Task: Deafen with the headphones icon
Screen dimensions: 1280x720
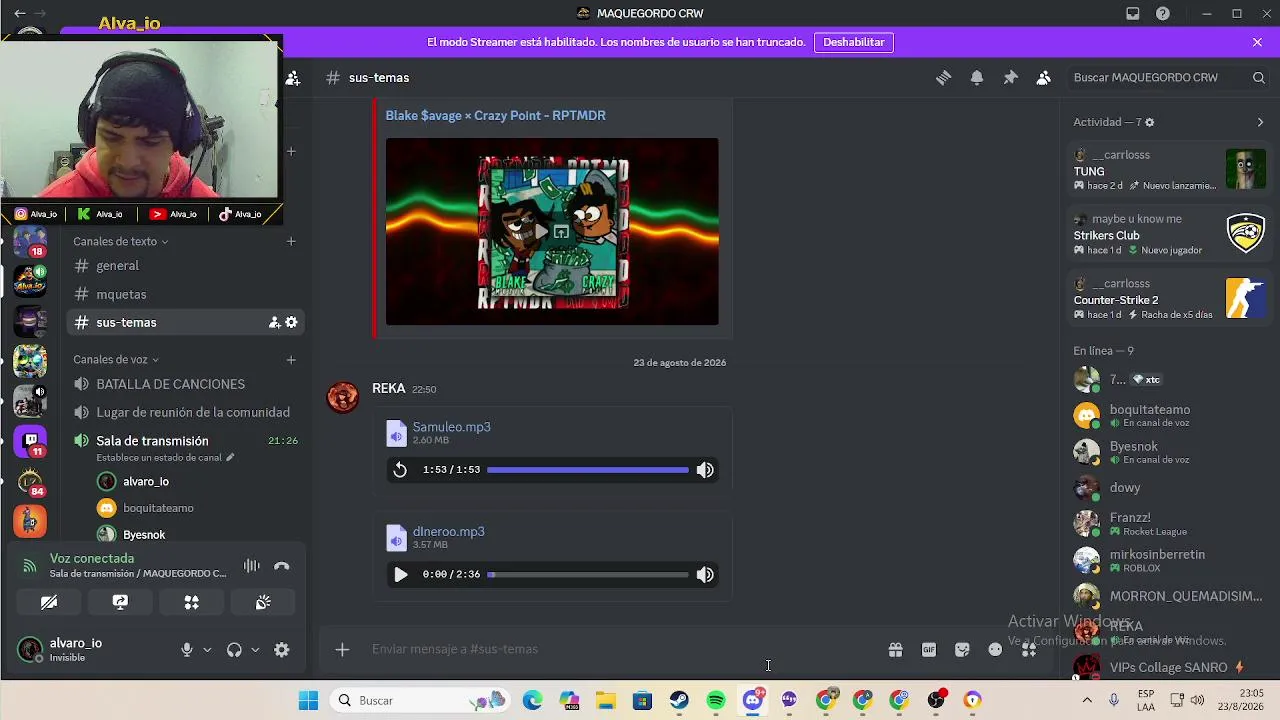Action: 234,650
